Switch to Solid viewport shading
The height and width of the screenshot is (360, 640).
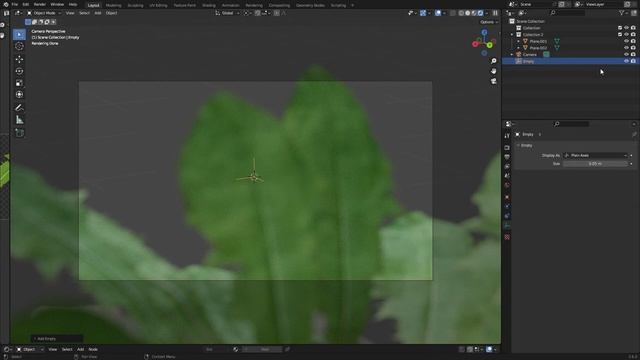tap(468, 13)
